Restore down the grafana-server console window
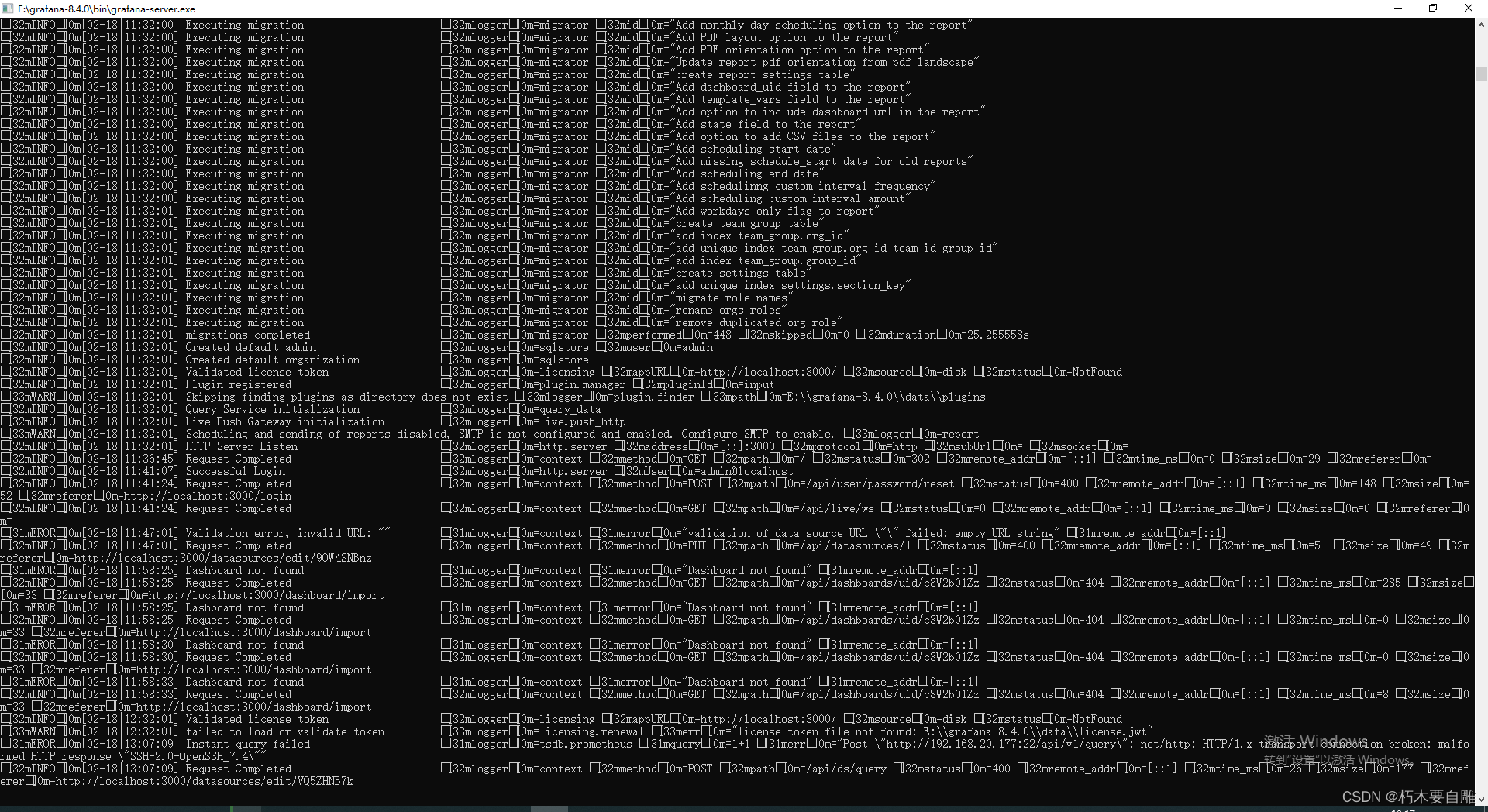 (1433, 9)
